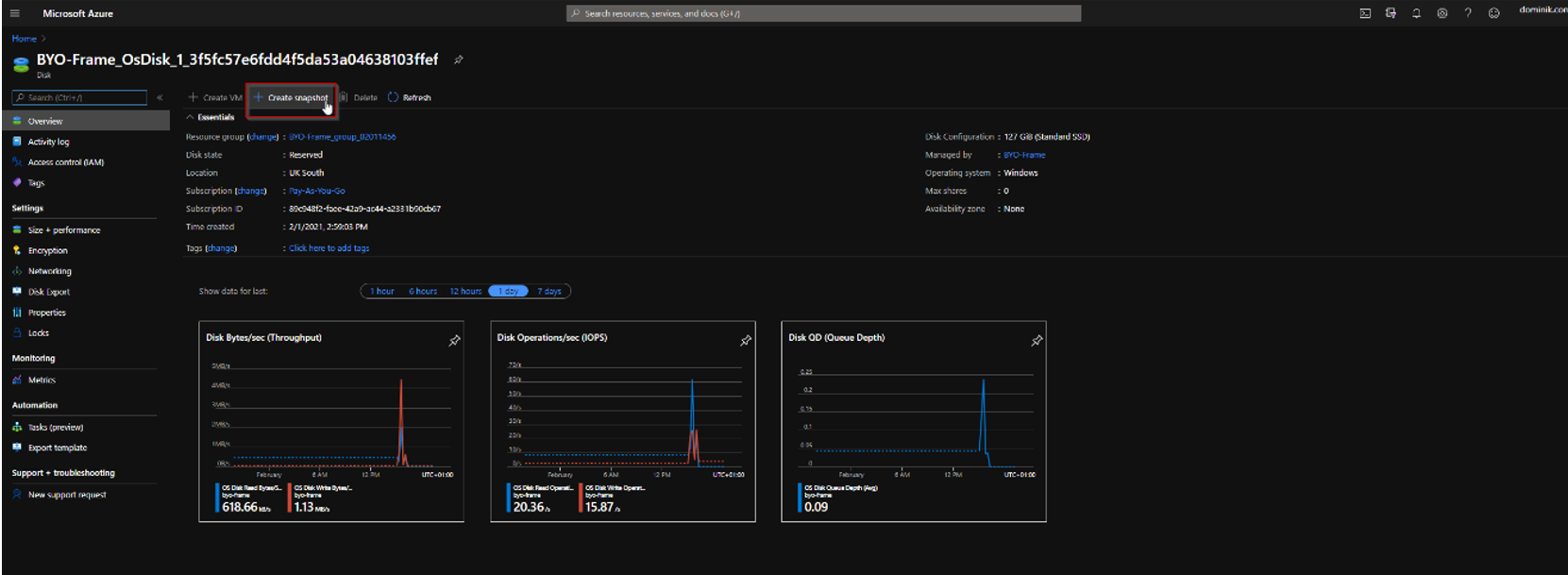
Task: Open the dominik account menu
Action: 1543,10
